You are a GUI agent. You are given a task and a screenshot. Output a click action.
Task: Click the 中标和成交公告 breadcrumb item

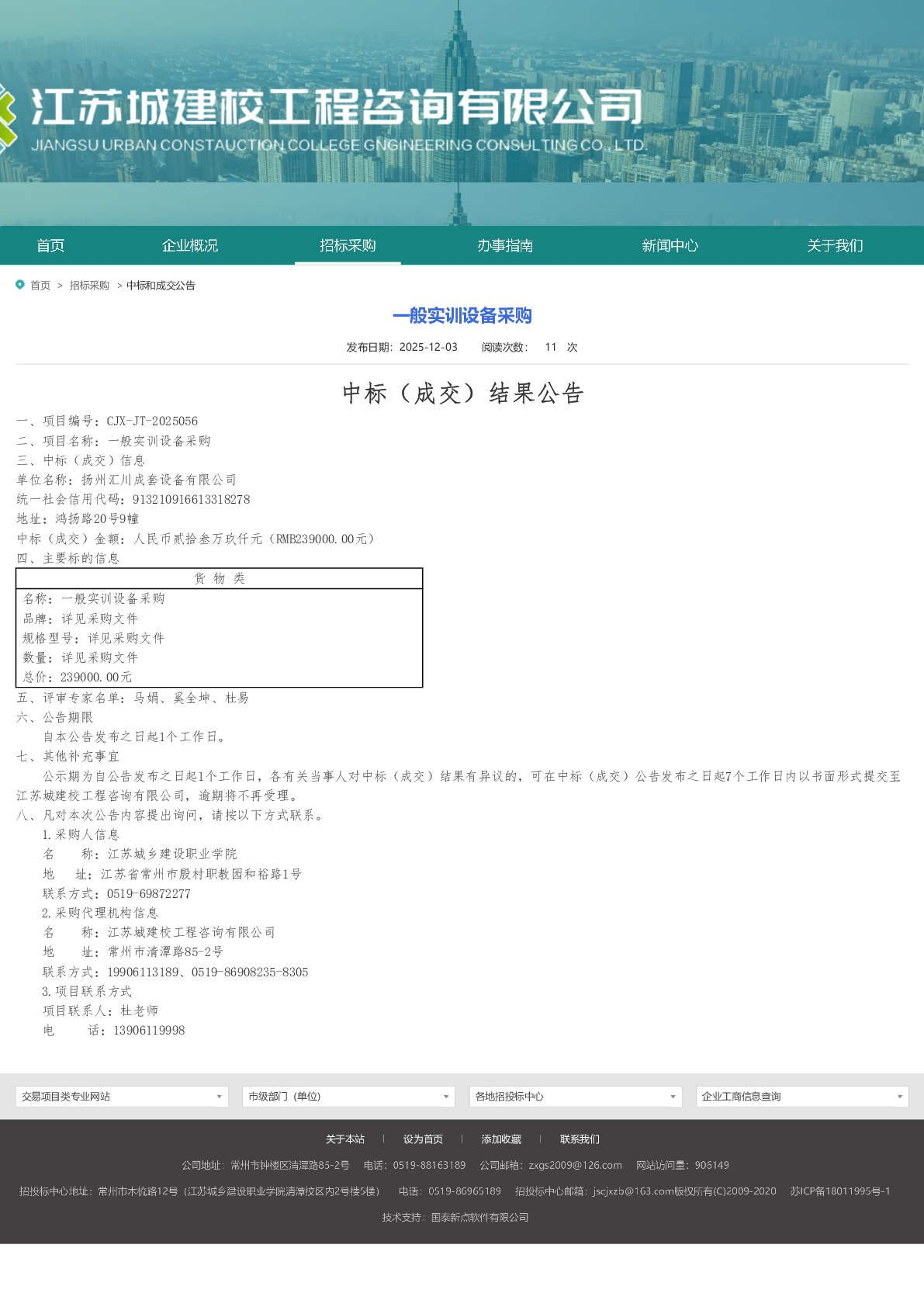[x=161, y=286]
